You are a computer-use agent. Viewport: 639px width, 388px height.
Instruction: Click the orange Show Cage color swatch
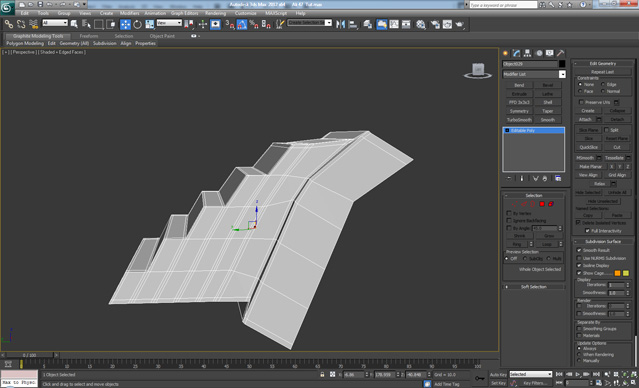[617, 273]
